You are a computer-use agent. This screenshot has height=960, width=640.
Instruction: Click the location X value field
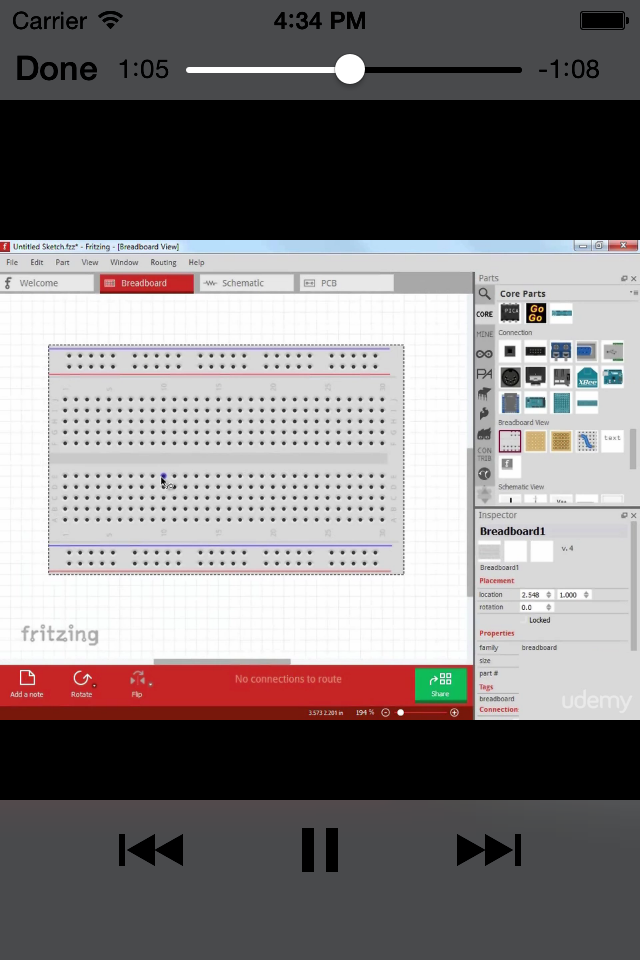coord(532,594)
